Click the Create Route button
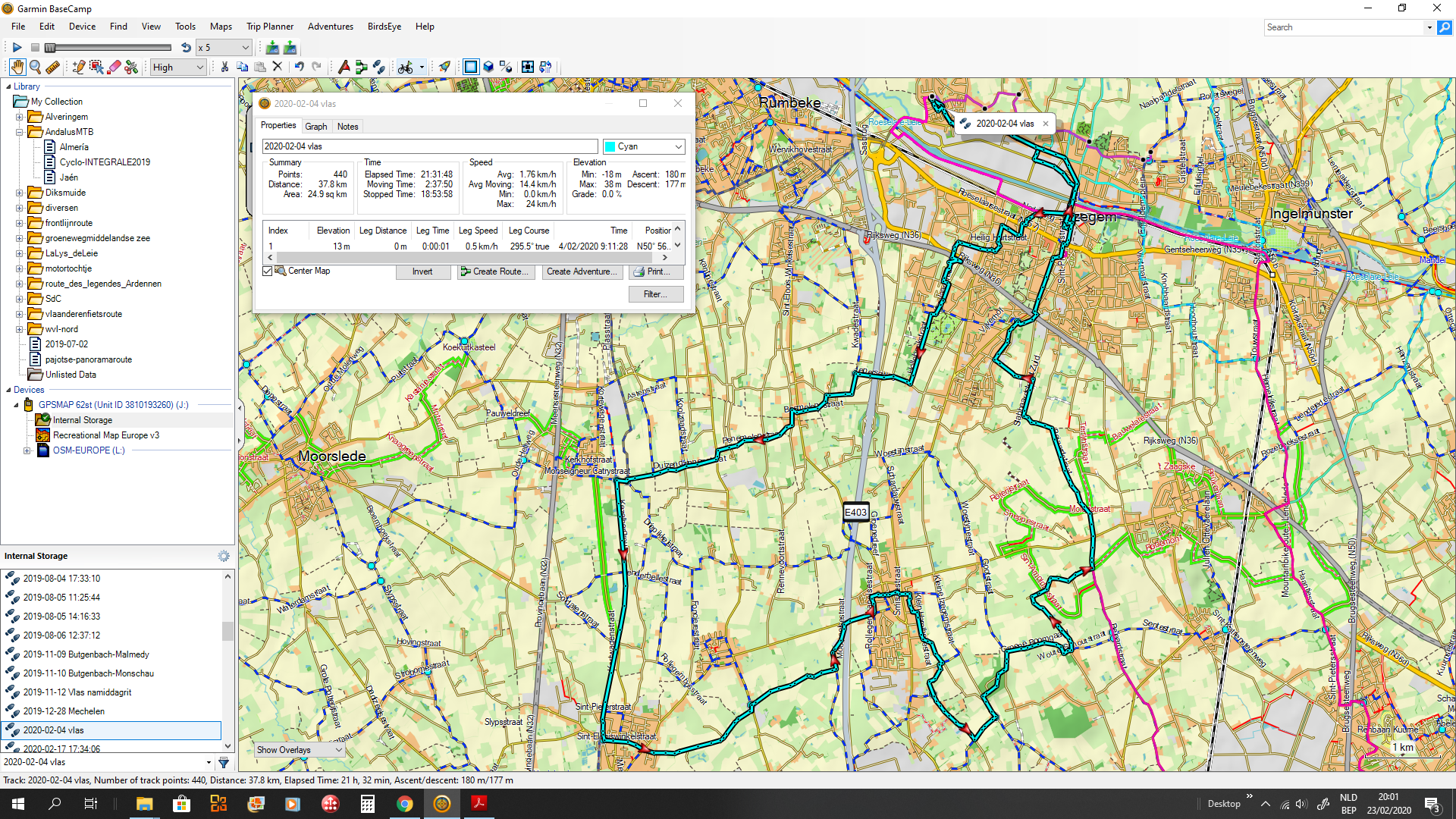 pos(496,271)
